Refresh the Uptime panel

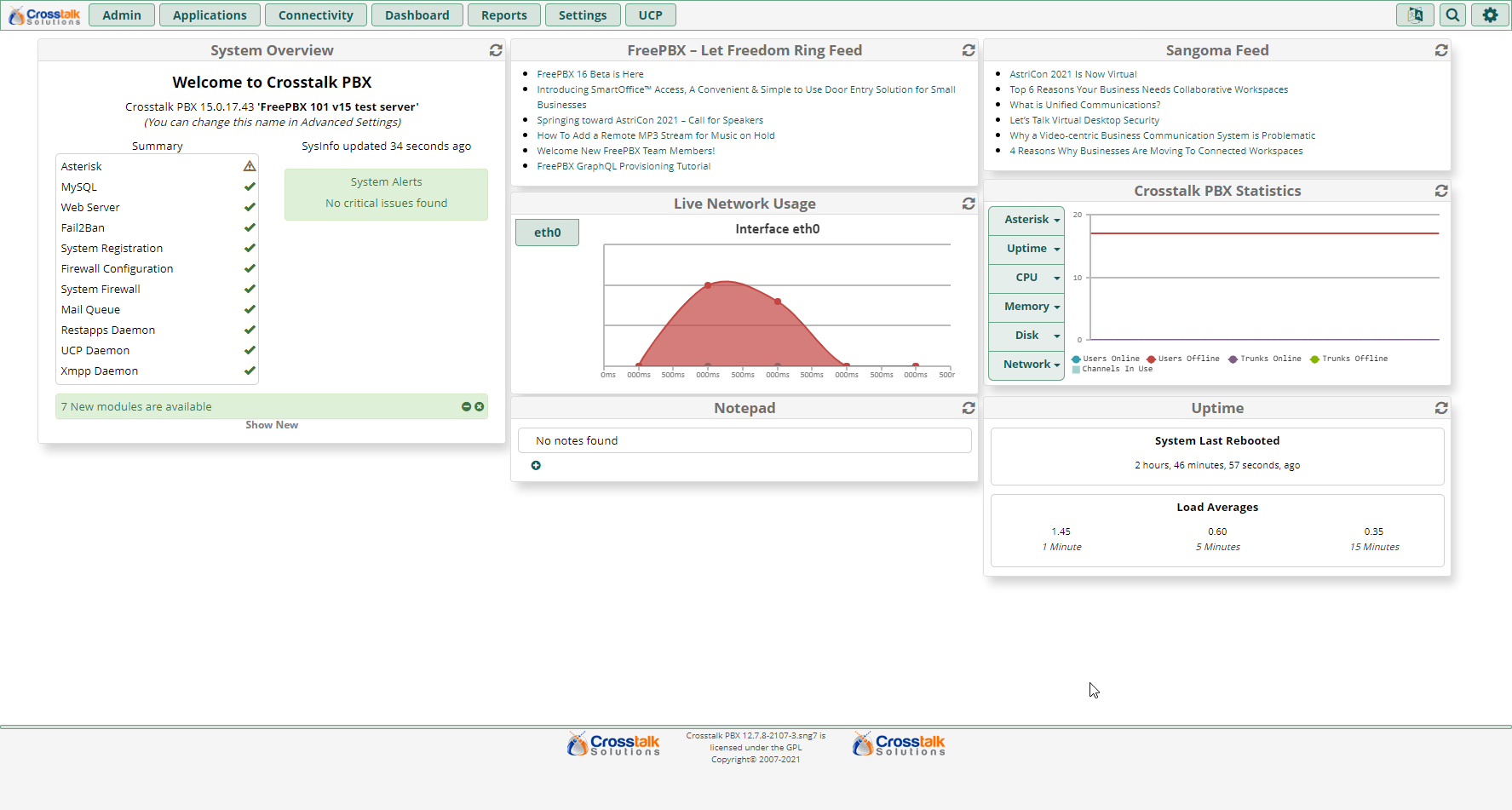click(1441, 408)
